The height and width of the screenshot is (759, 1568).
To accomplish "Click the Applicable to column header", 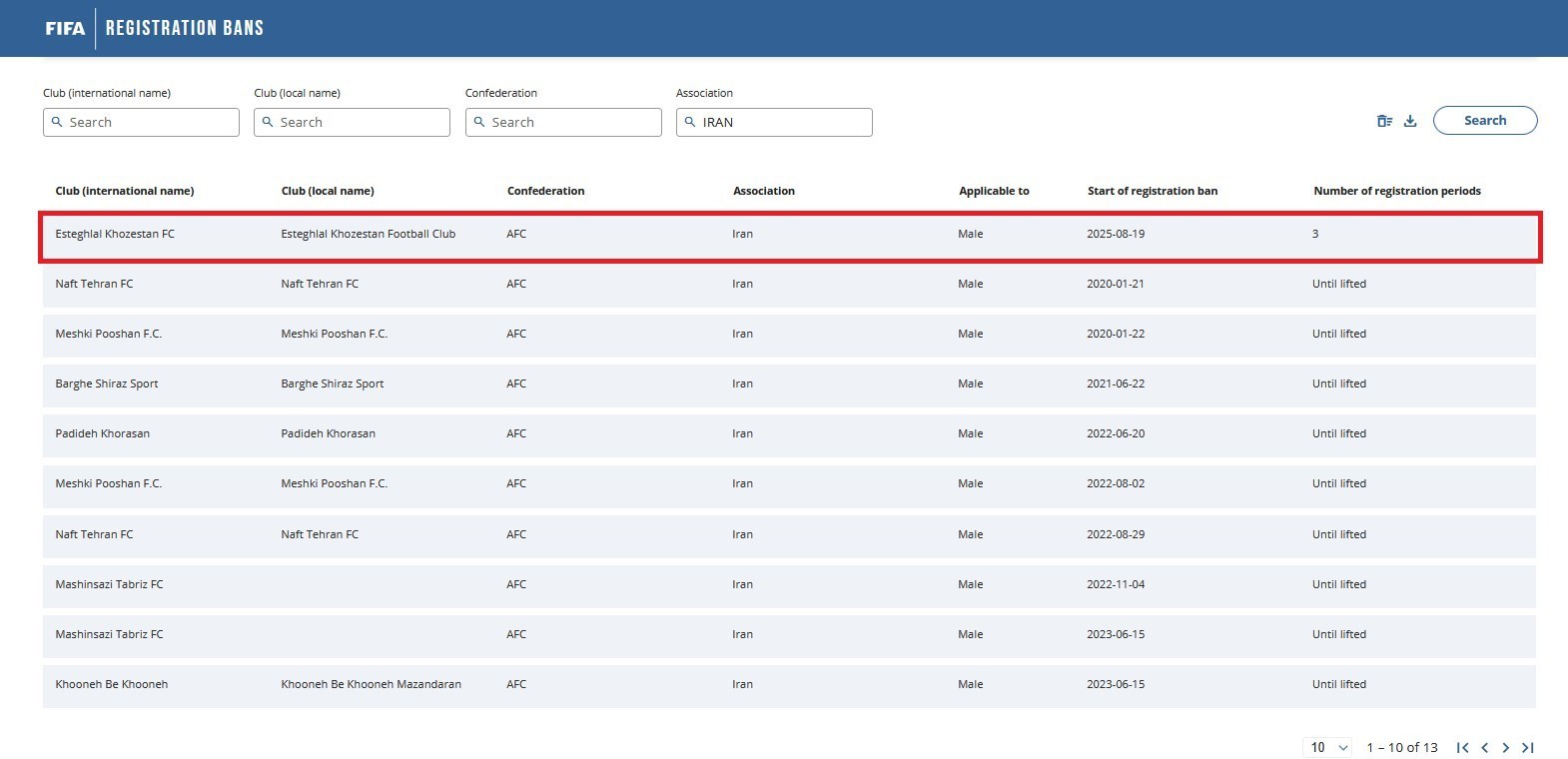I will pyautogui.click(x=993, y=191).
